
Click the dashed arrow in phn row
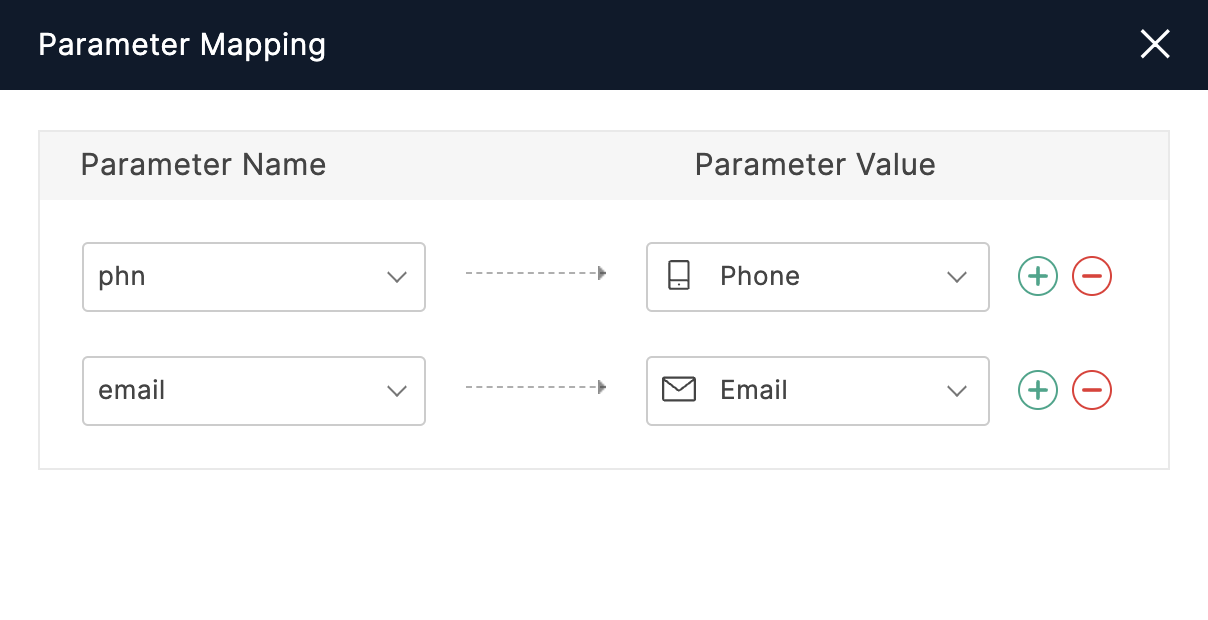536,273
